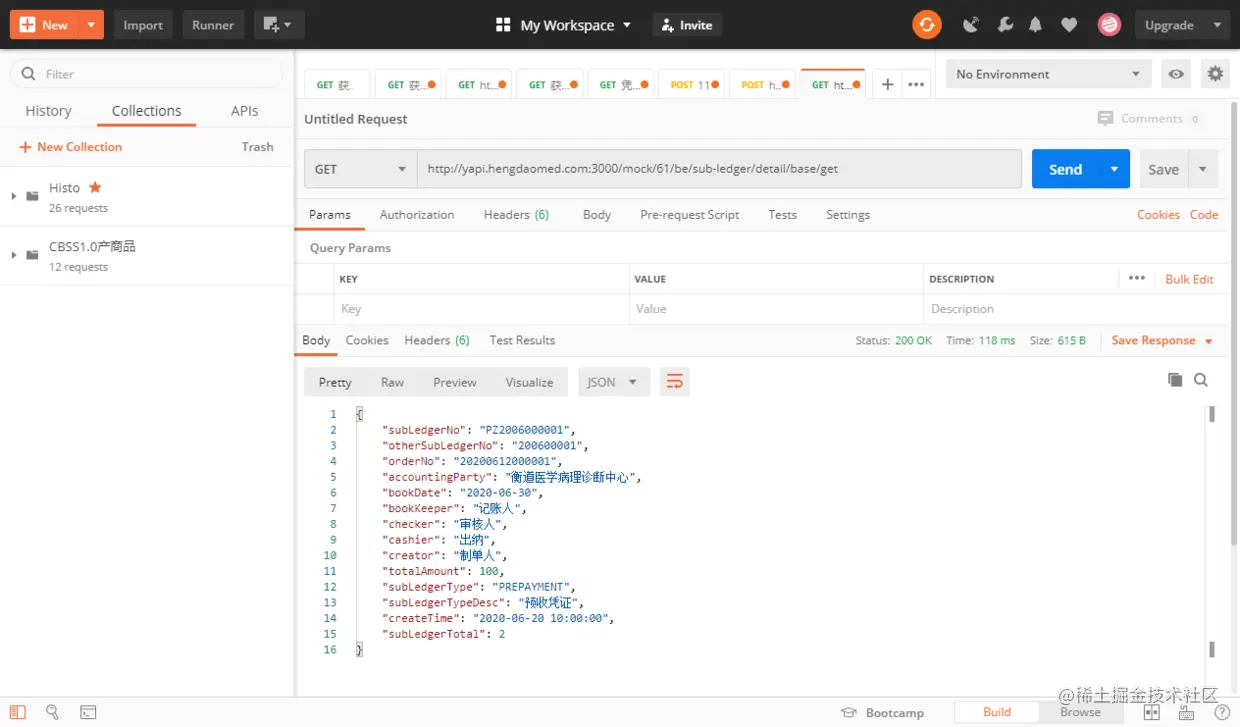Click the sync status icon
The width and height of the screenshot is (1240, 727).
[x=927, y=25]
